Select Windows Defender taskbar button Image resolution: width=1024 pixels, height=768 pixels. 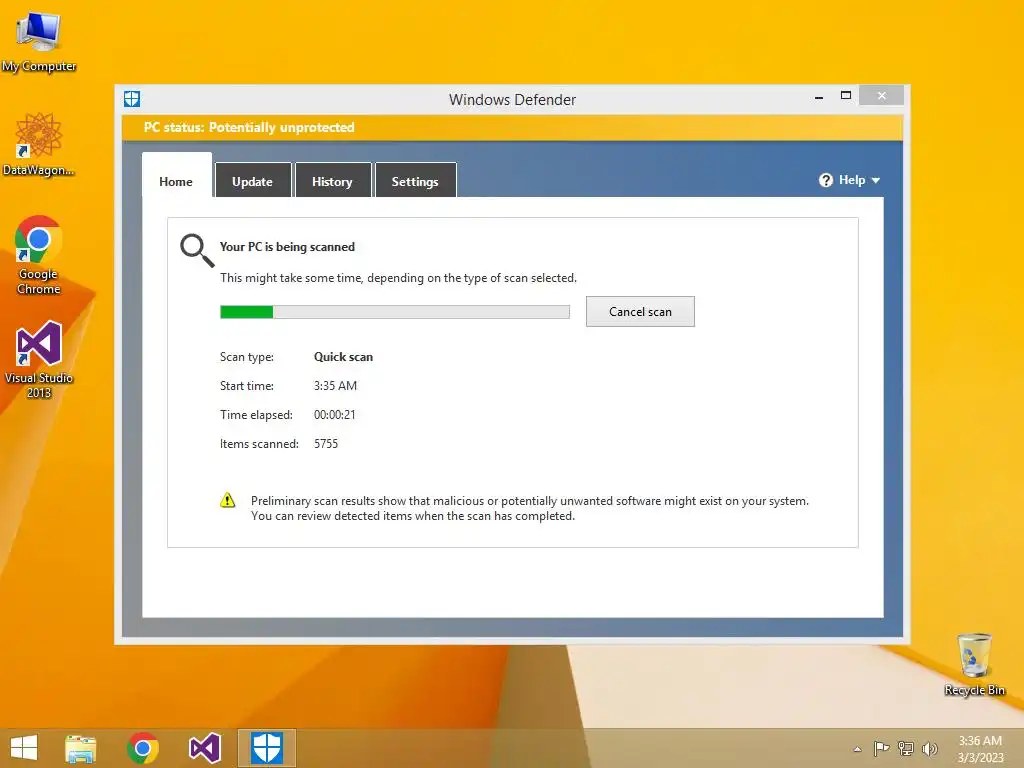[266, 748]
